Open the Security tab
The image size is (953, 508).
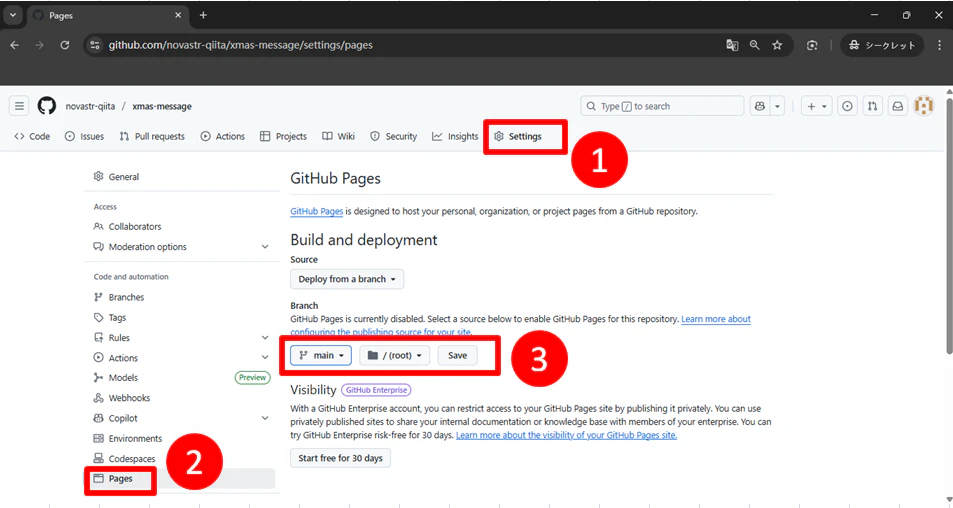click(x=394, y=136)
